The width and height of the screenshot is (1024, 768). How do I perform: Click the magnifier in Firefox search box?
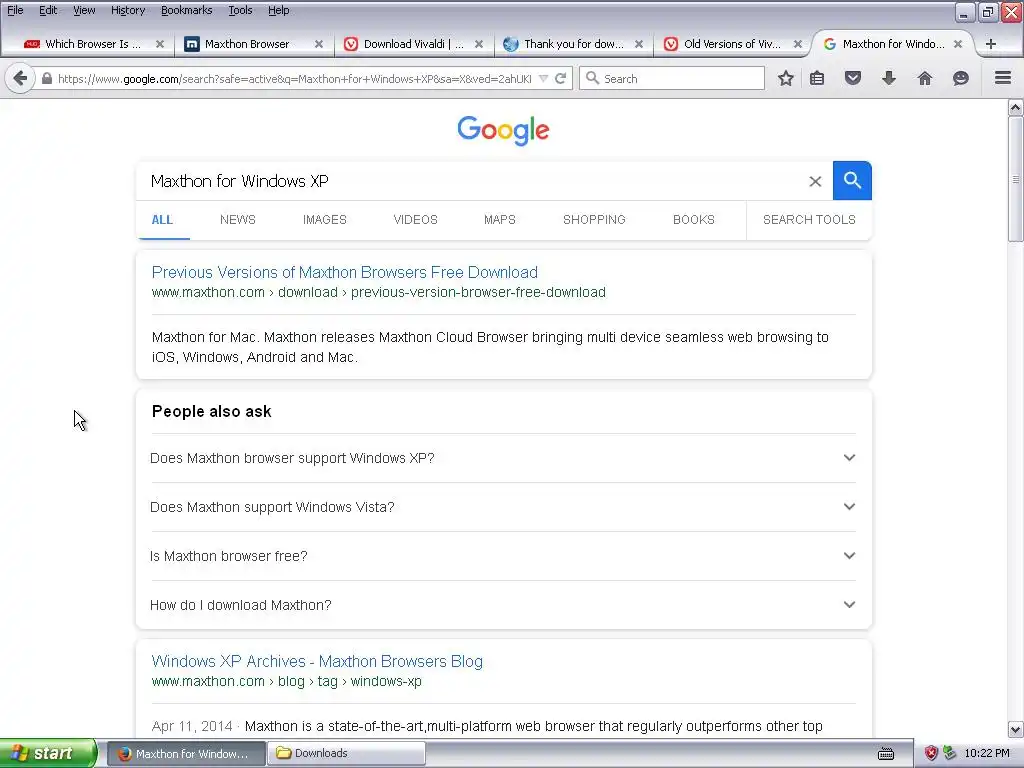click(592, 78)
